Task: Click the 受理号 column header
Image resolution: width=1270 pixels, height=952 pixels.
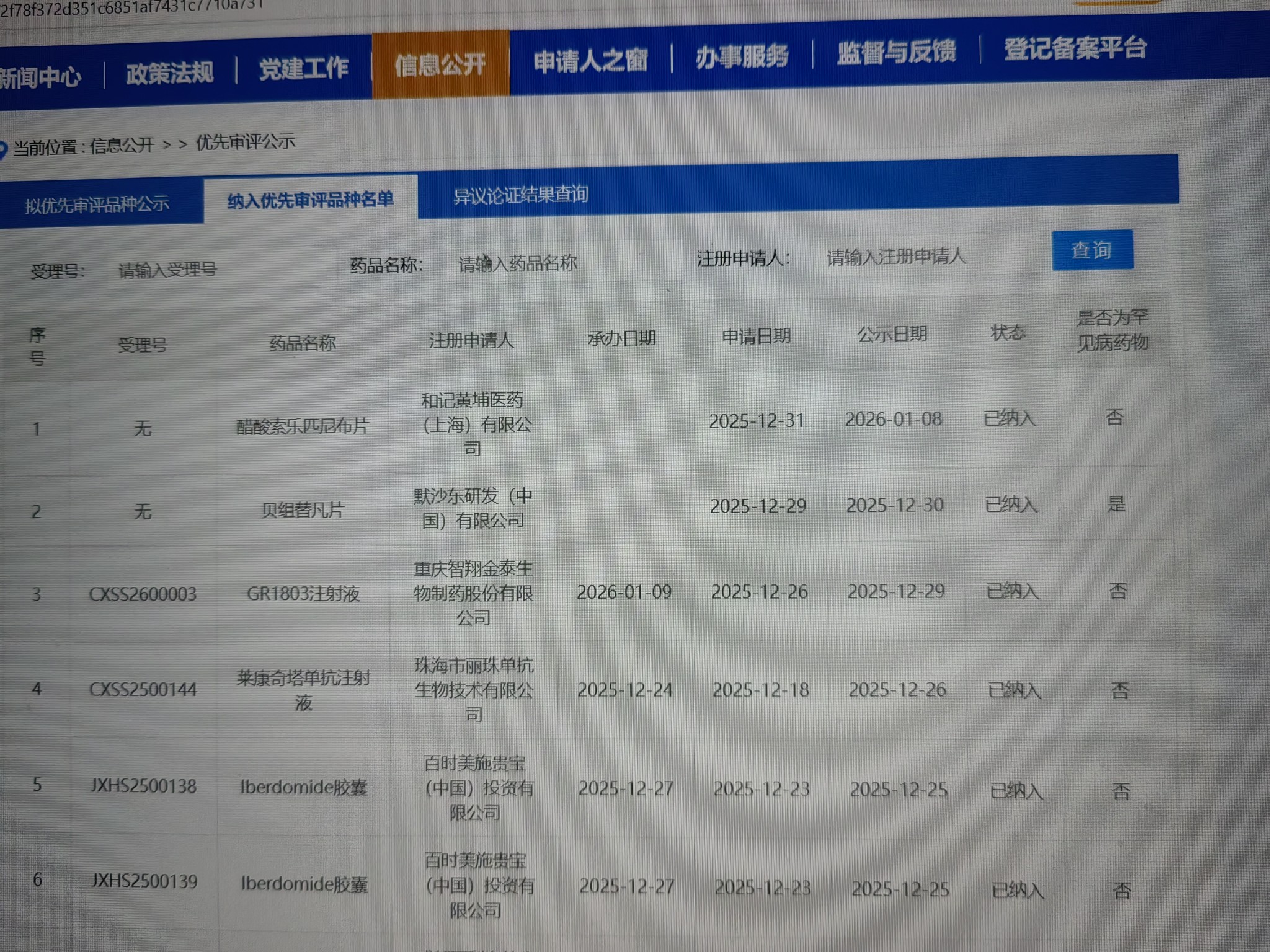Action: [x=143, y=345]
